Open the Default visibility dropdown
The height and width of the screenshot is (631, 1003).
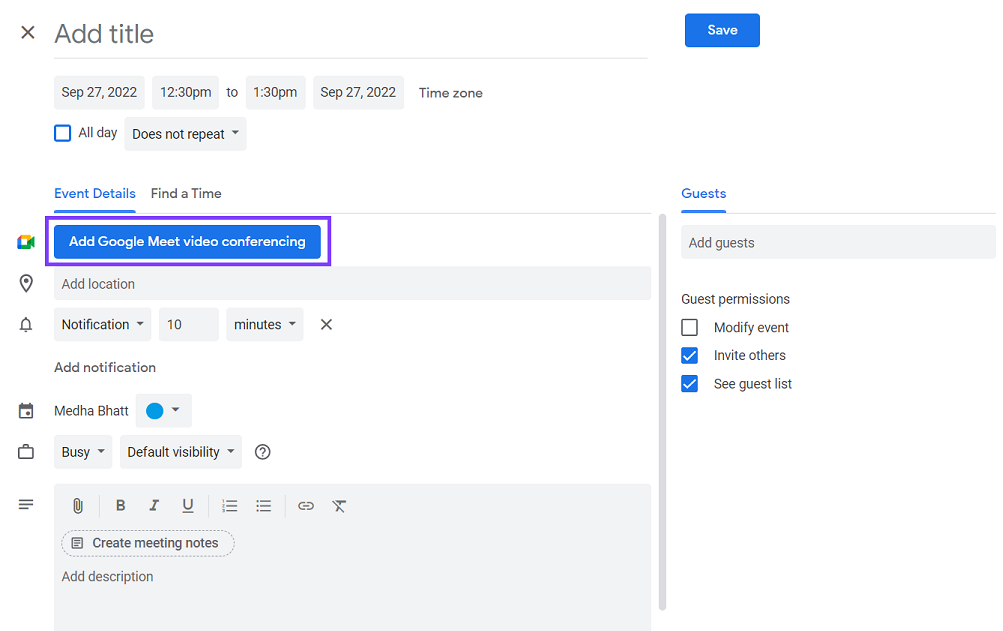pos(180,451)
